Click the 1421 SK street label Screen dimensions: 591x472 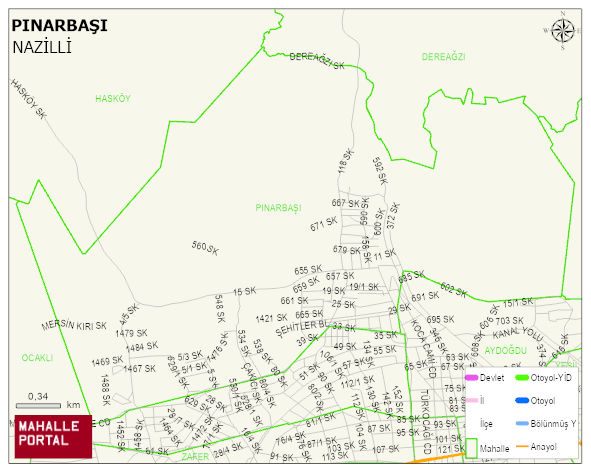[x=271, y=318]
